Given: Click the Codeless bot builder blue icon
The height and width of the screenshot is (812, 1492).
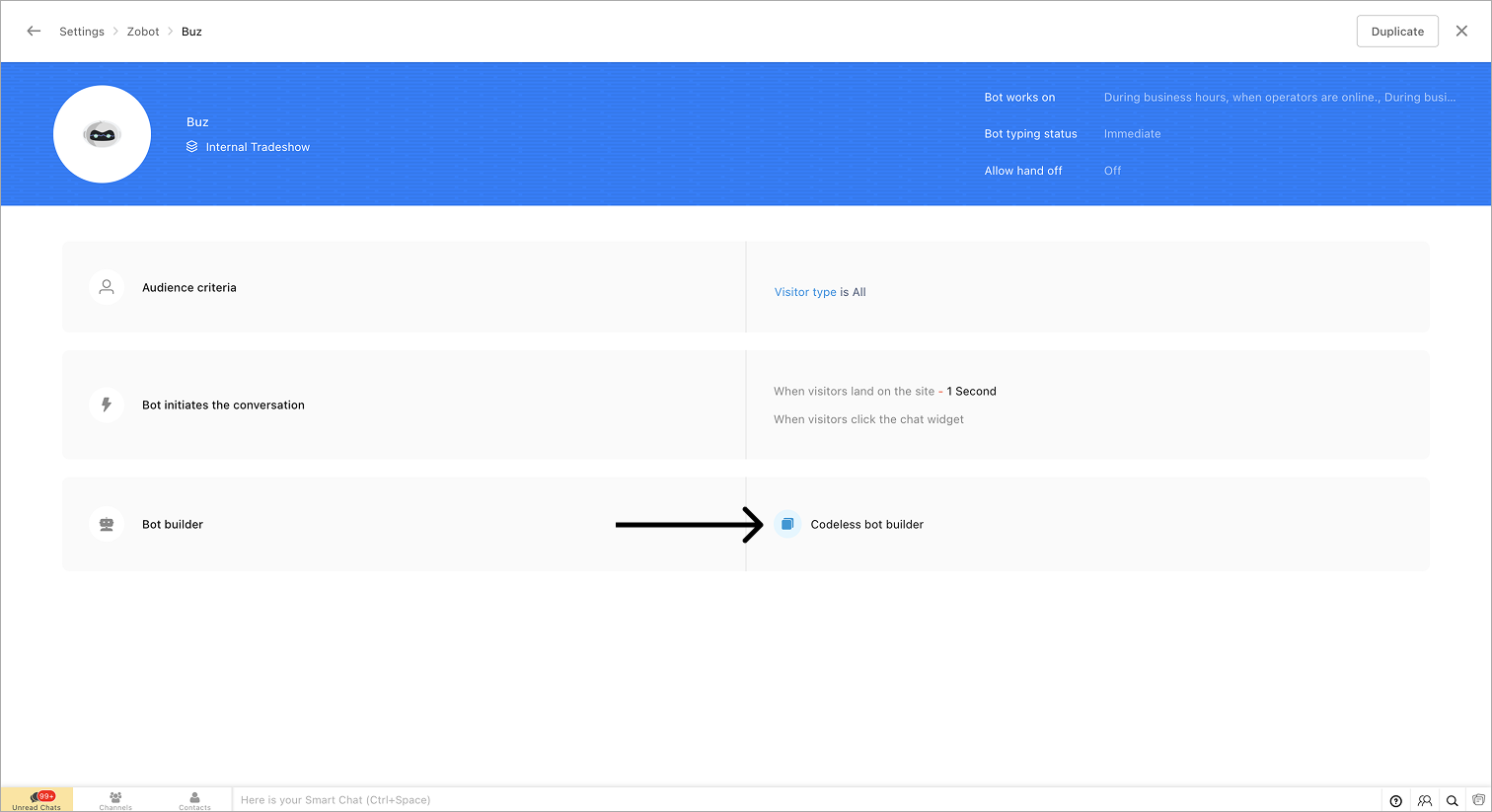Looking at the screenshot, I should point(787,524).
